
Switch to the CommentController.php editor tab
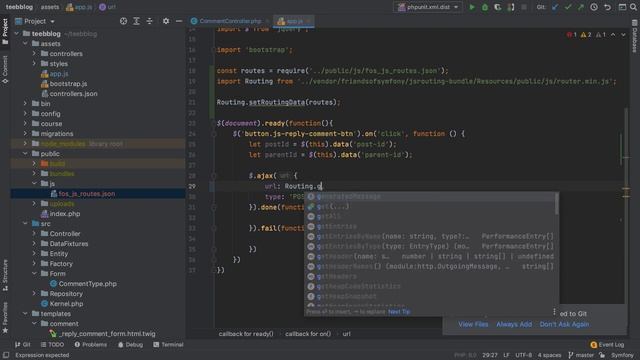click(x=230, y=21)
